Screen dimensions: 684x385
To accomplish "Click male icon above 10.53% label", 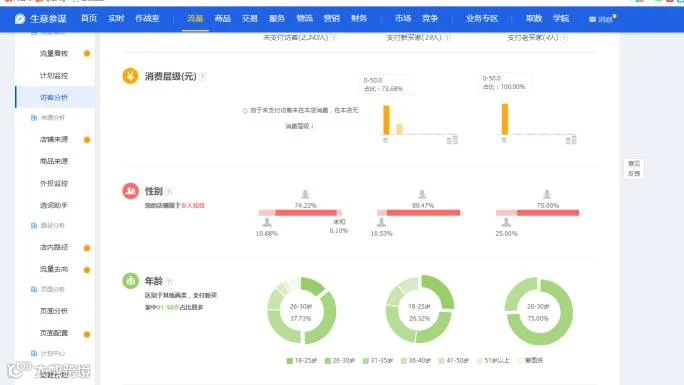I will tap(381, 222).
